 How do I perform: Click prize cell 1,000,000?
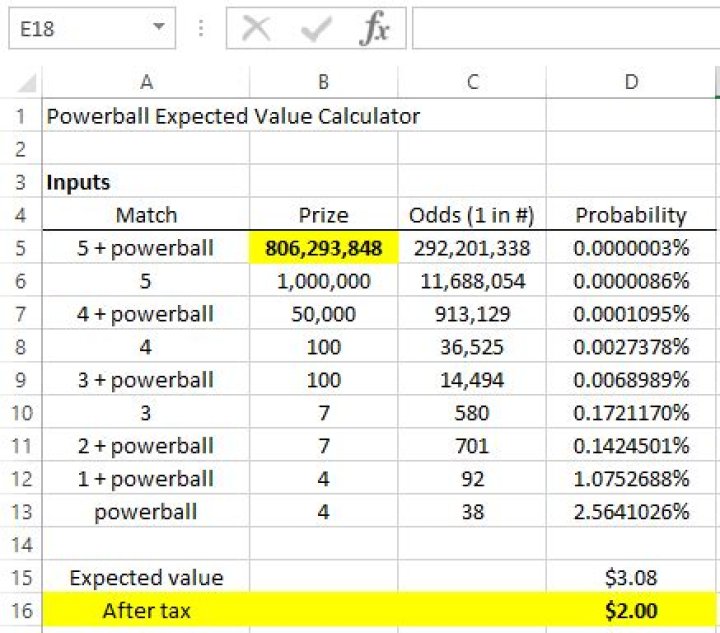click(x=324, y=281)
